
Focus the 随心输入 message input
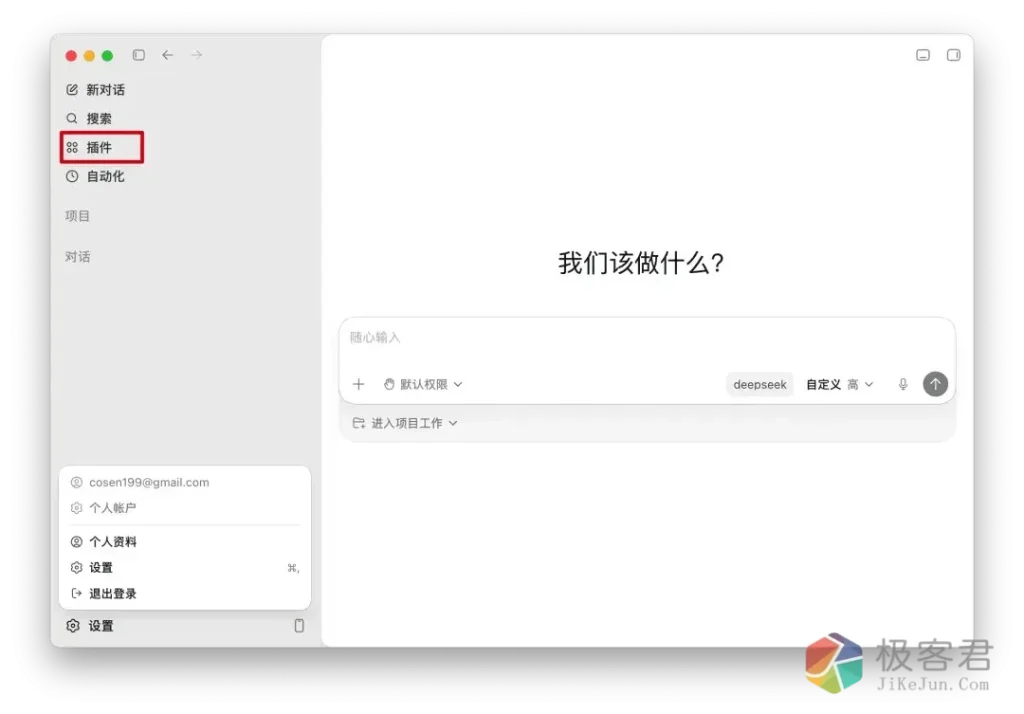[x=647, y=338]
